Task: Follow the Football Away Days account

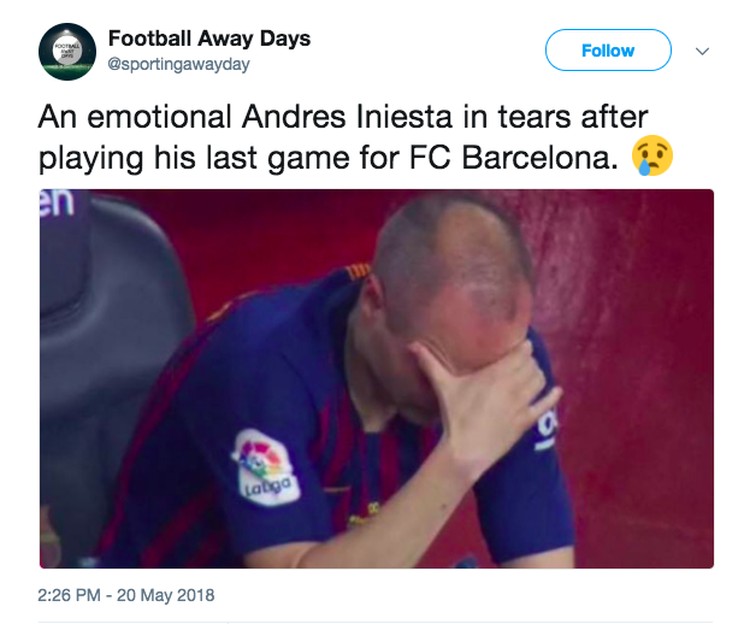Action: pyautogui.click(x=608, y=50)
